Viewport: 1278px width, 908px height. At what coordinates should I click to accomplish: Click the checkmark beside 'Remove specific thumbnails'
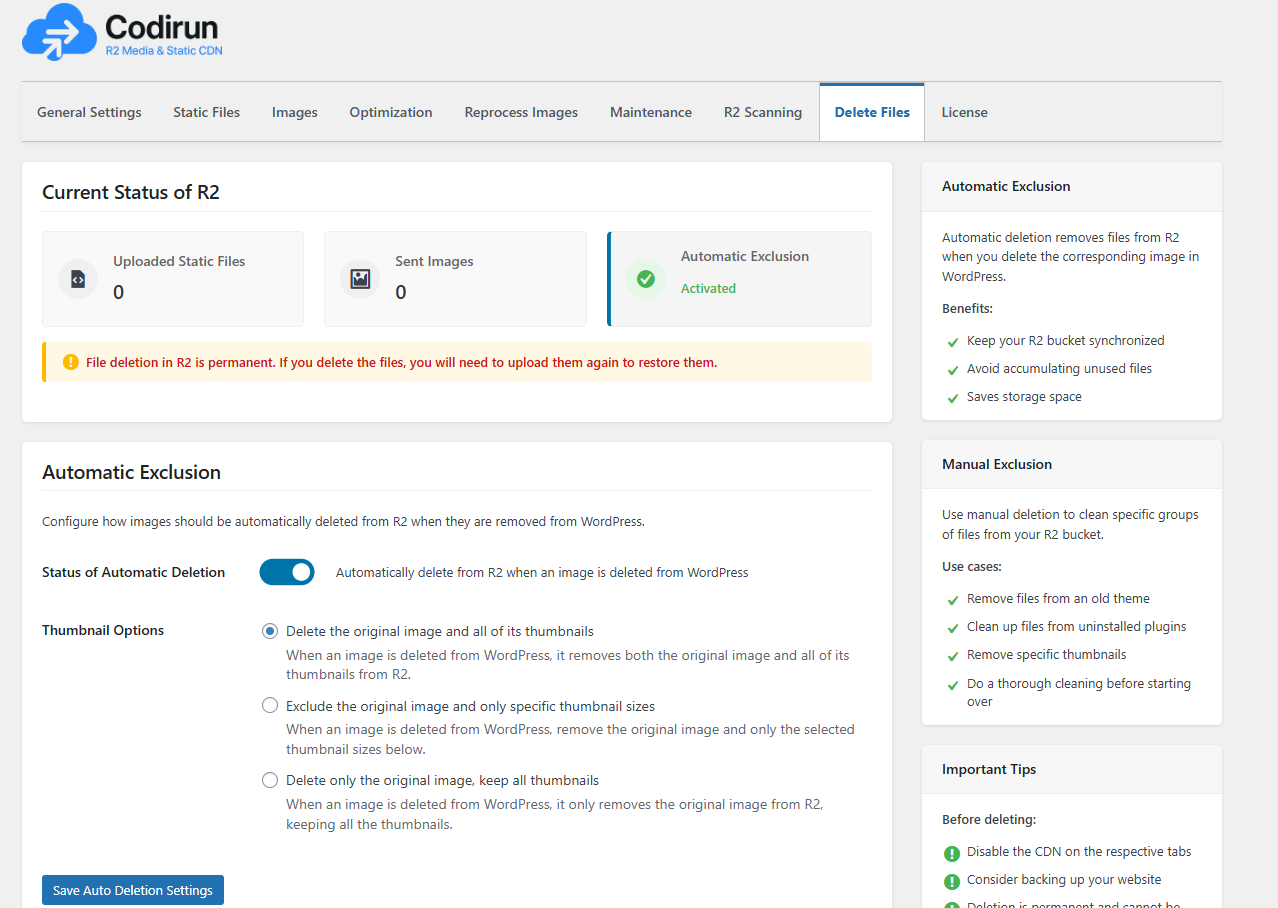click(952, 656)
